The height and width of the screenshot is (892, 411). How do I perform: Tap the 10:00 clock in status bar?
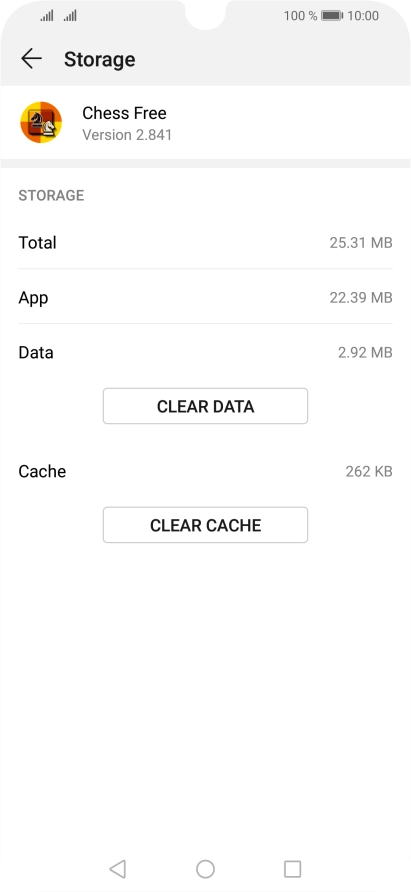[x=363, y=16]
